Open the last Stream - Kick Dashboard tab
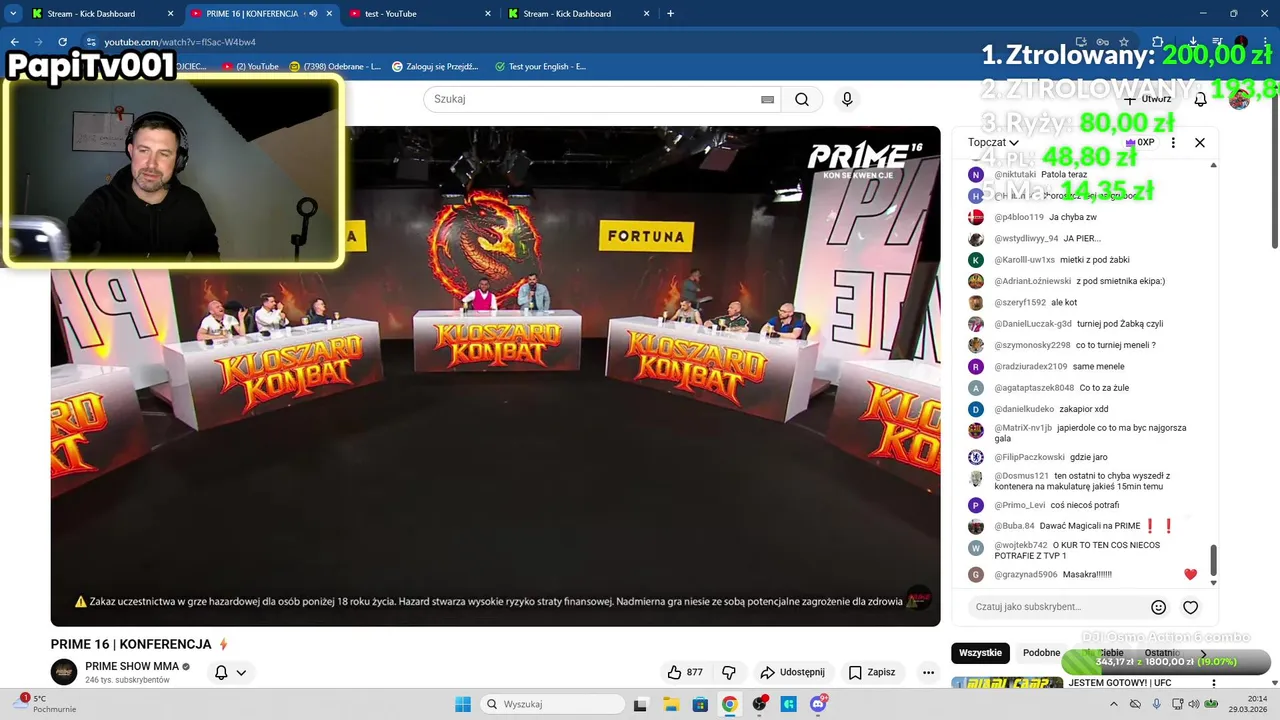The height and width of the screenshot is (720, 1280). click(578, 14)
